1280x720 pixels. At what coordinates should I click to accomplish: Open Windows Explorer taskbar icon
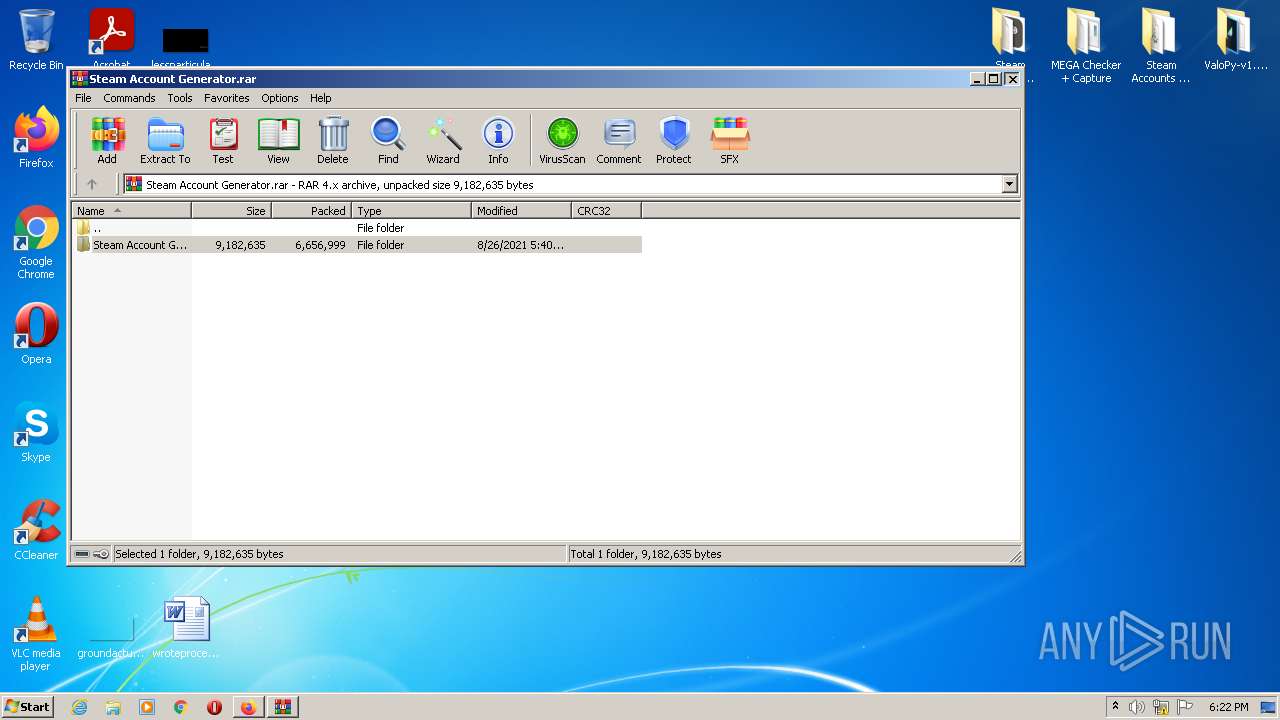[x=113, y=707]
